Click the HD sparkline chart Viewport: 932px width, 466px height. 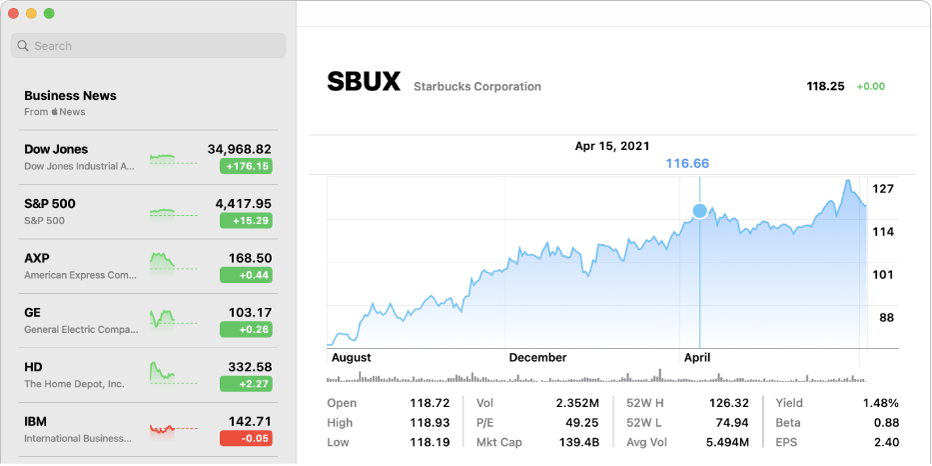[173, 372]
